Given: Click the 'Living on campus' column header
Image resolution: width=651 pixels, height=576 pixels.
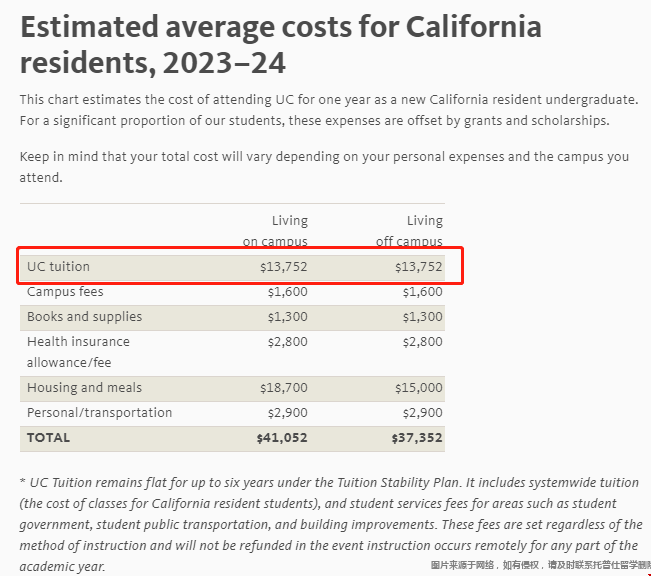Looking at the screenshot, I should (x=276, y=231).
